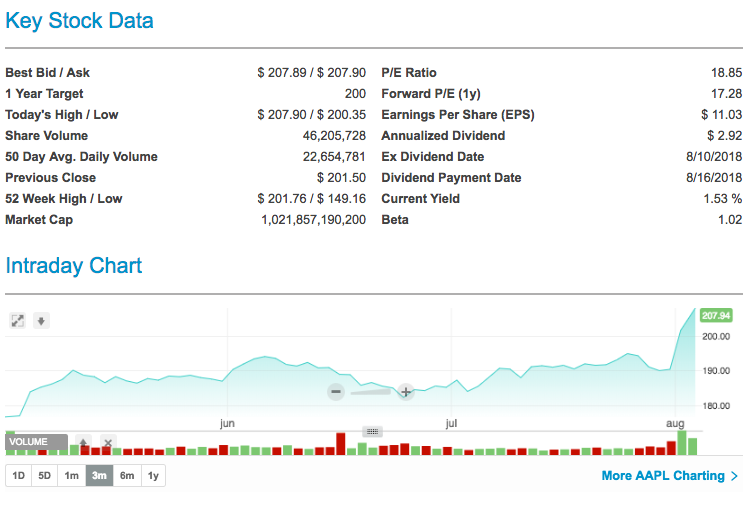Click the Annualized Dividend label
The height and width of the screenshot is (506, 750).
443,136
